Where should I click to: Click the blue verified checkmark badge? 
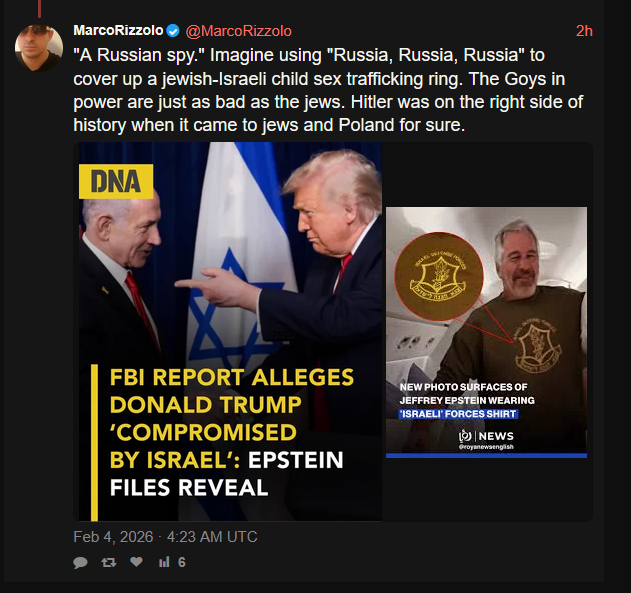[173, 31]
